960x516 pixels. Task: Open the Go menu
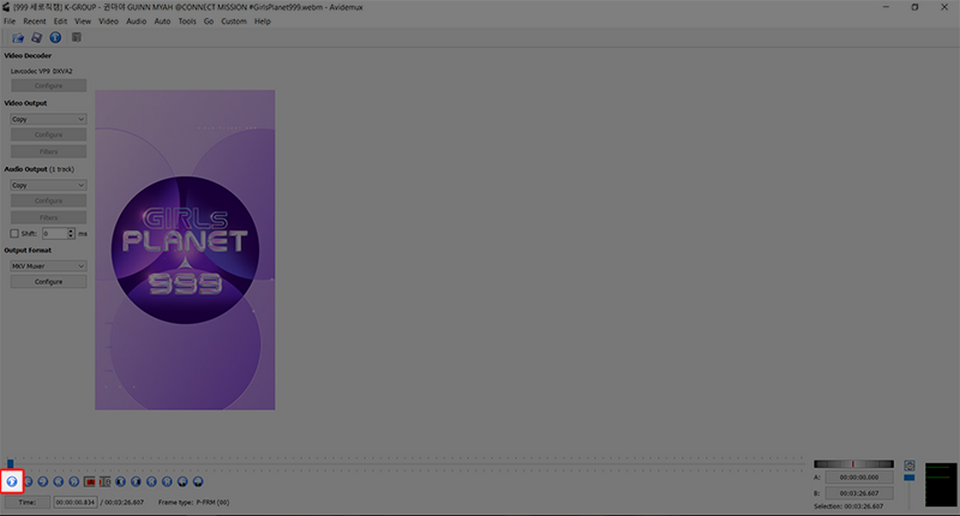[209, 21]
